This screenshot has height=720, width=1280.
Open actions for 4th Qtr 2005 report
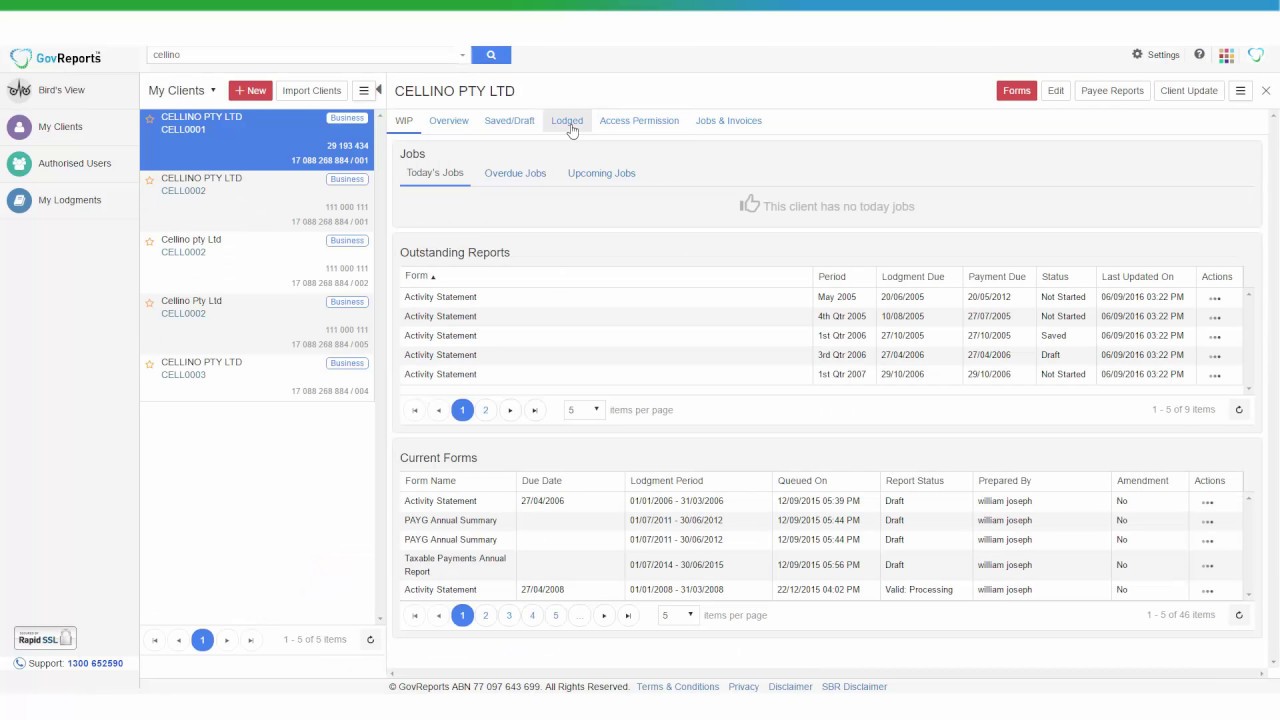point(1215,317)
